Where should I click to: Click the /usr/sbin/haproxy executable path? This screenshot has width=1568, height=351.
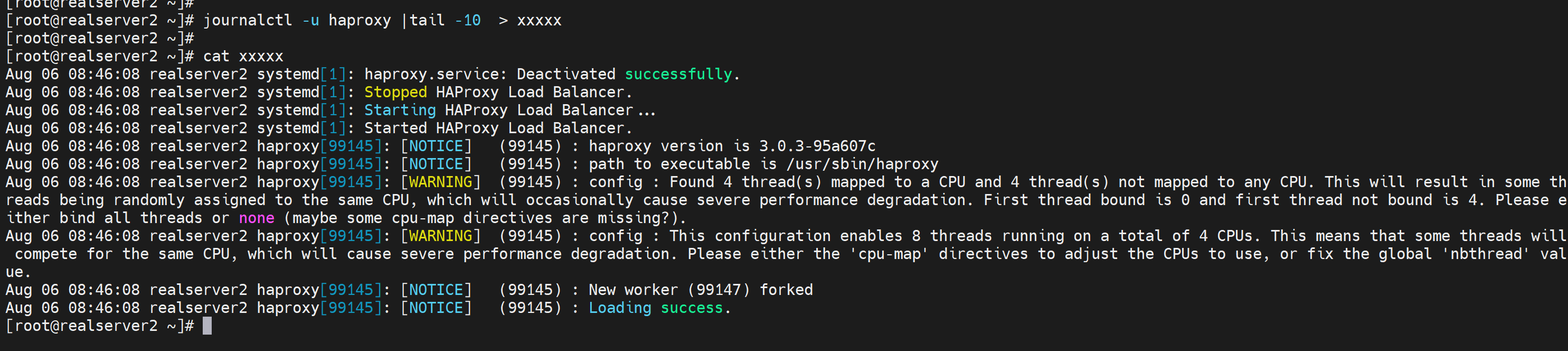coord(862,164)
